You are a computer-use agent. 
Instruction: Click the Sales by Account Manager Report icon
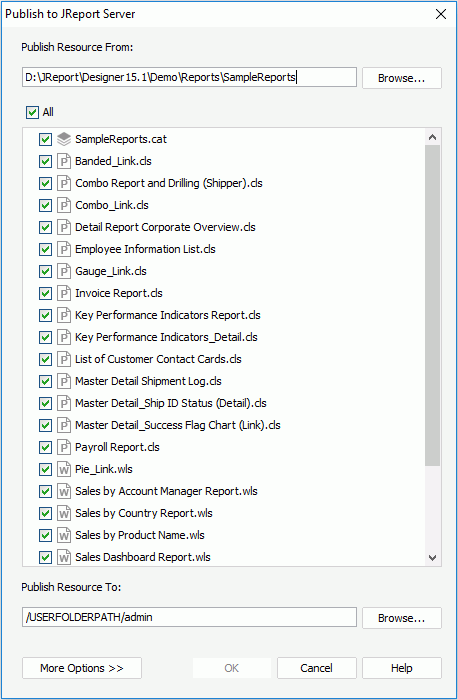click(64, 492)
